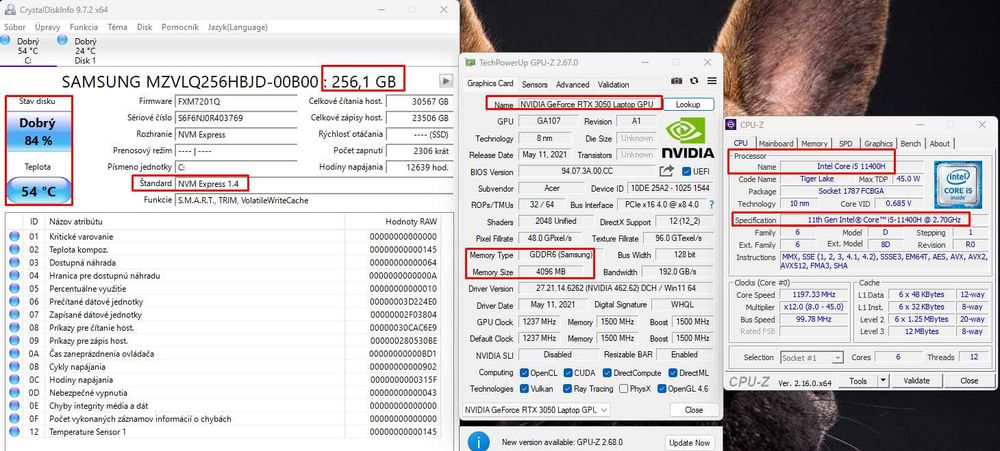1000x451 pixels.
Task: Select the Disk 1 status orb
Action: 62,40
